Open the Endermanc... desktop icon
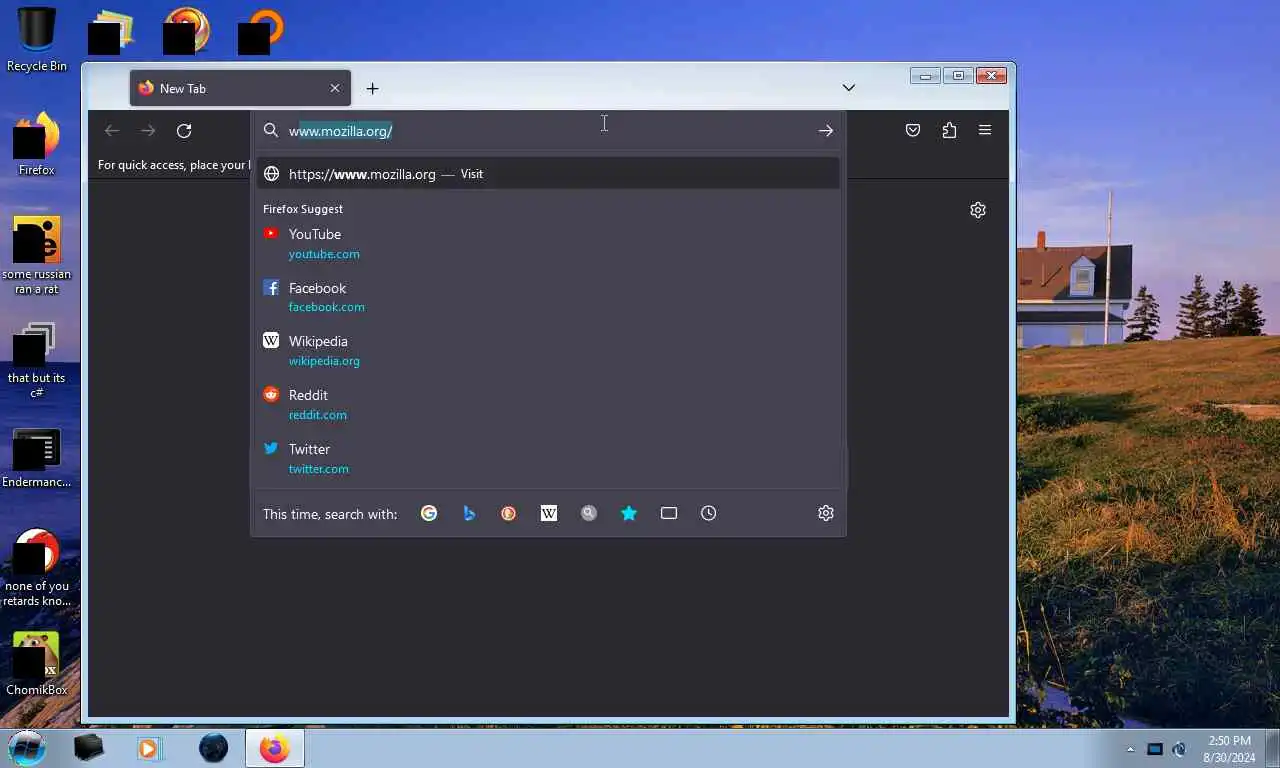Screen dimensions: 1280x768 (37, 459)
